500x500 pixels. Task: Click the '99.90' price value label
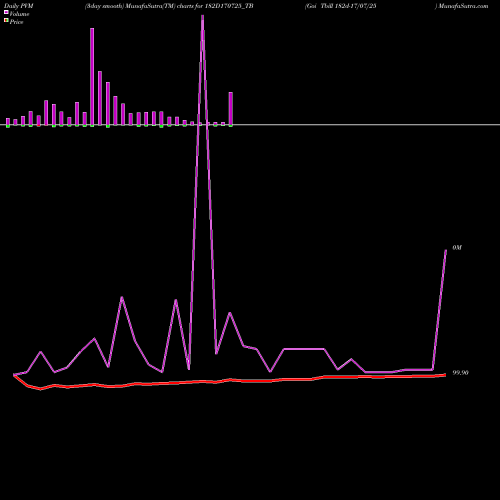[460, 373]
